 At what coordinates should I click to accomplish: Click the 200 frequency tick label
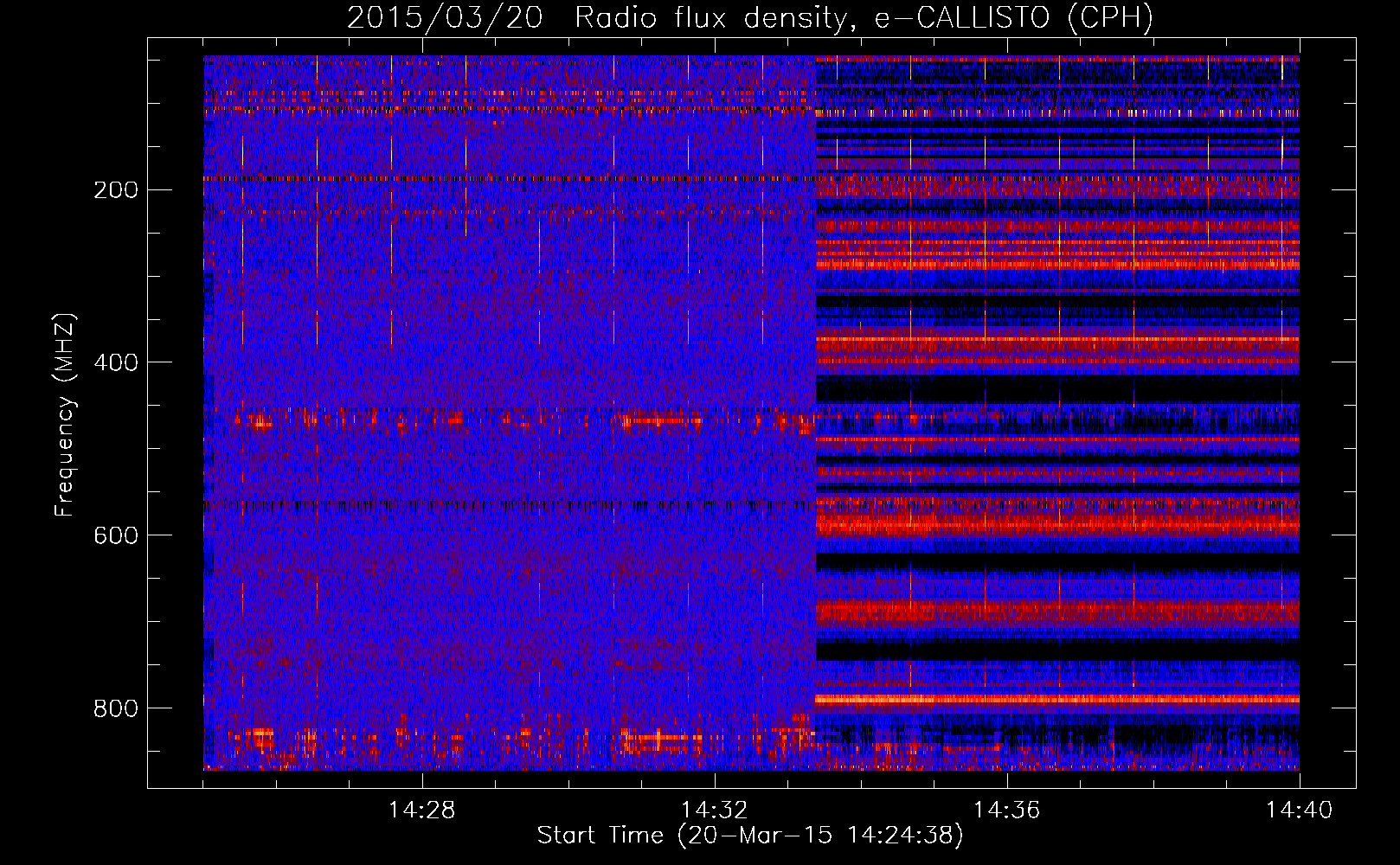tap(115, 190)
